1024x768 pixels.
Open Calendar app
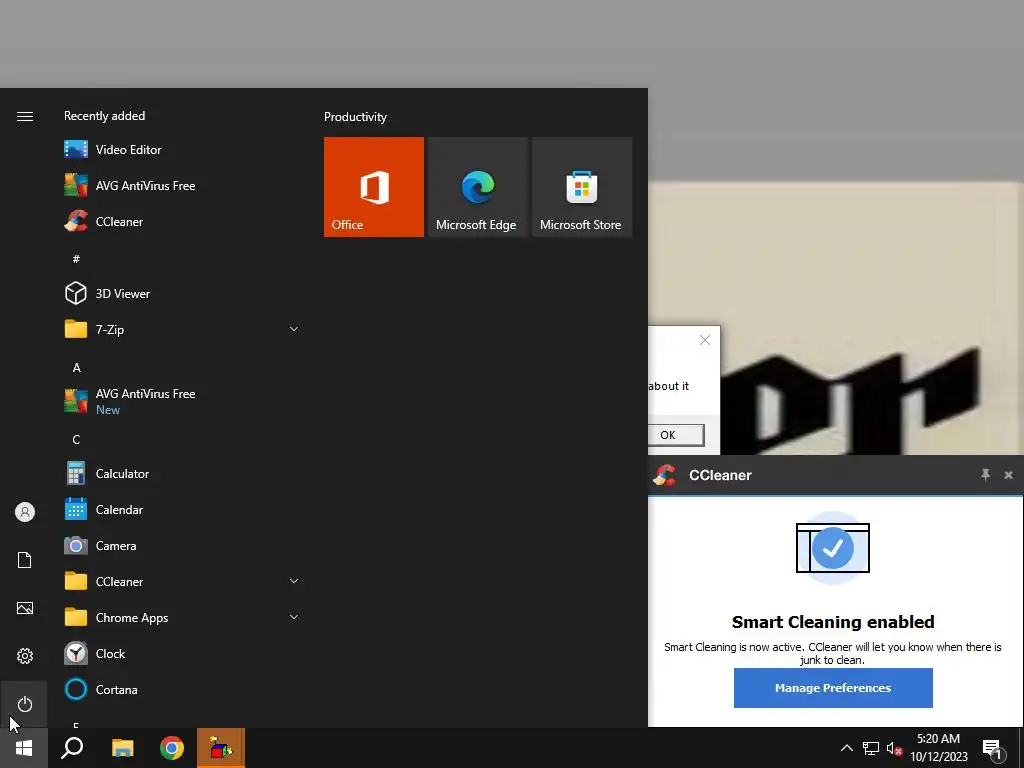tap(183, 509)
